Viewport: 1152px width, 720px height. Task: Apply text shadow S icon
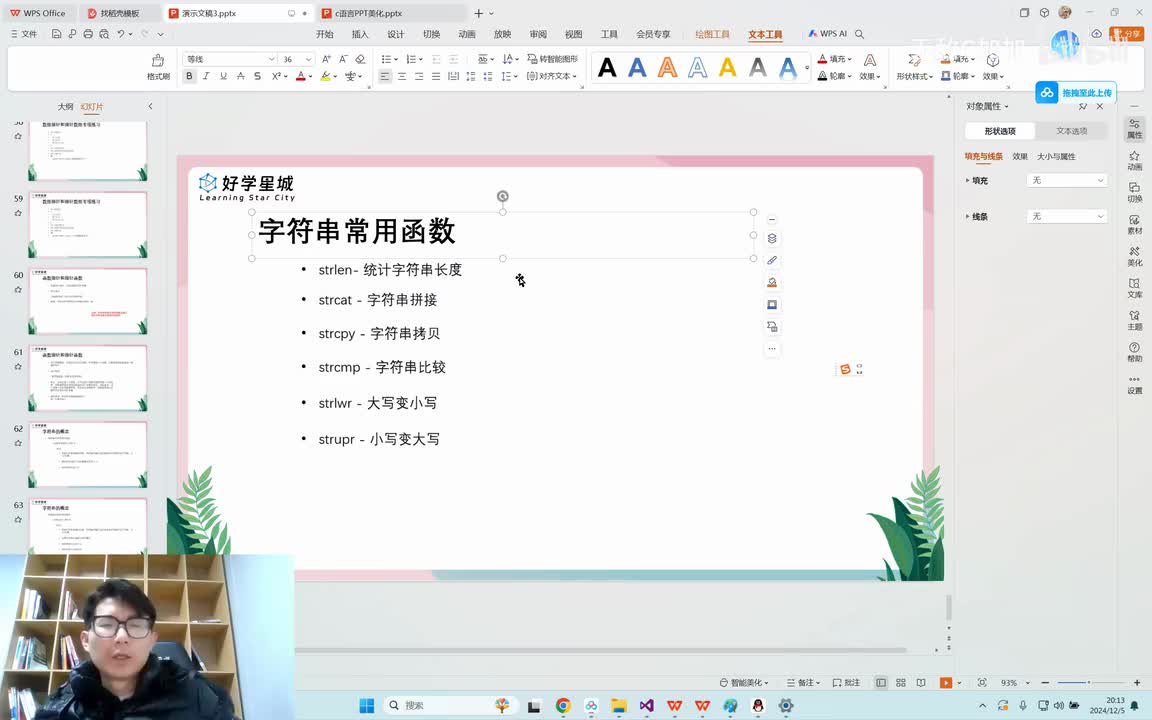(x=257, y=76)
